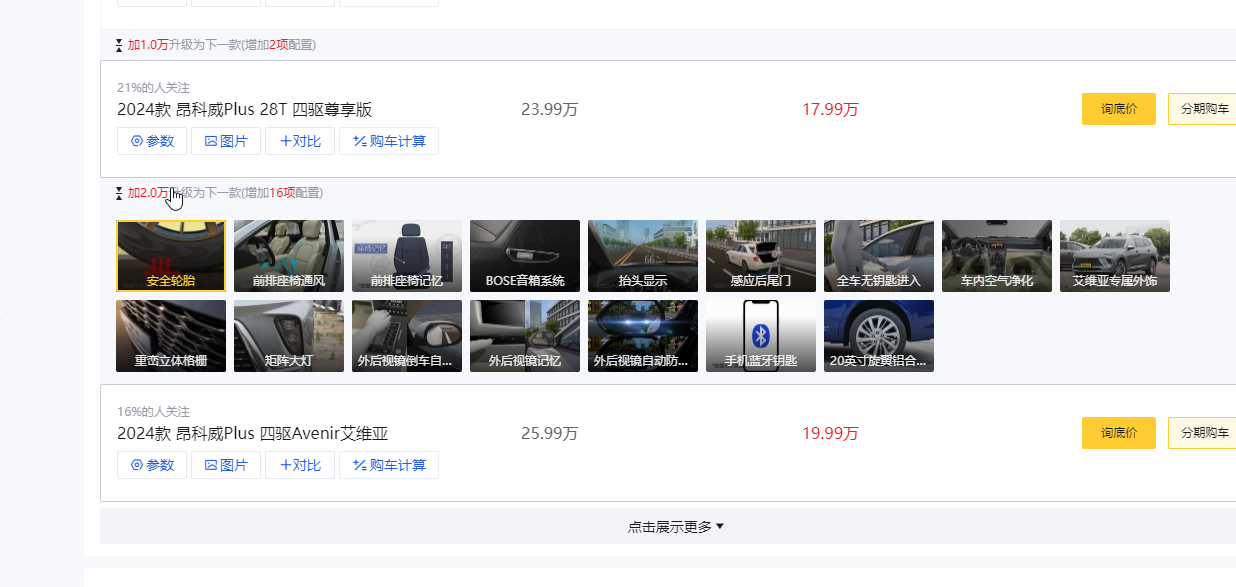View the BOSE音箱系统 feature thumbnail
This screenshot has width=1236, height=587.
(525, 256)
